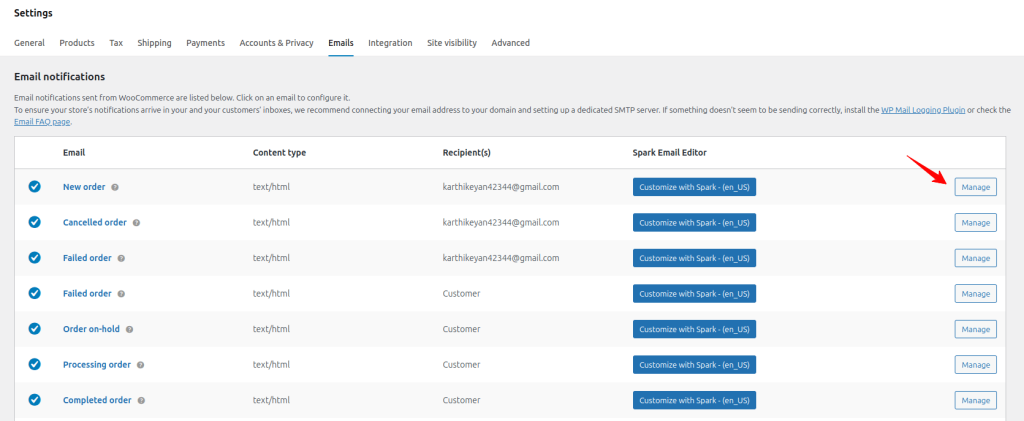This screenshot has height=421, width=1024.
Task: Click Manage for the New order email
Action: point(976,187)
